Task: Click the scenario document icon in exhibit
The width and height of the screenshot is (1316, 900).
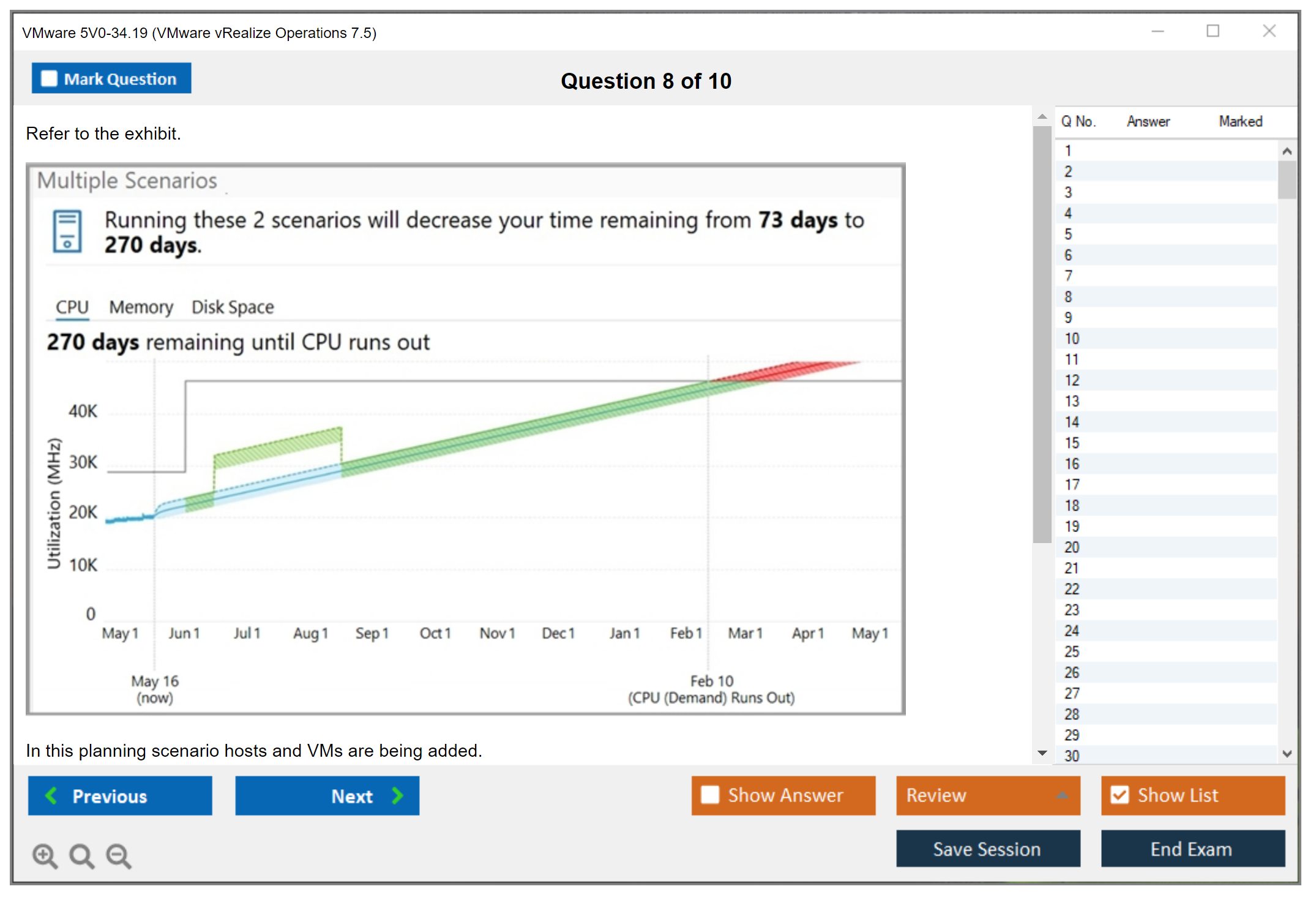Action: (x=67, y=231)
